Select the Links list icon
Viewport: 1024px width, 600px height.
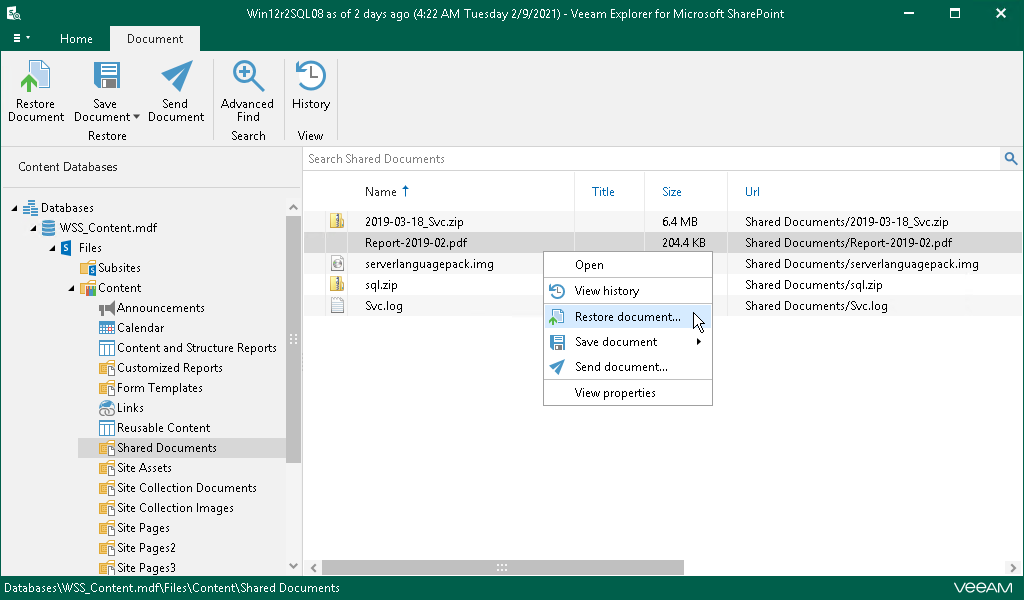[107, 408]
